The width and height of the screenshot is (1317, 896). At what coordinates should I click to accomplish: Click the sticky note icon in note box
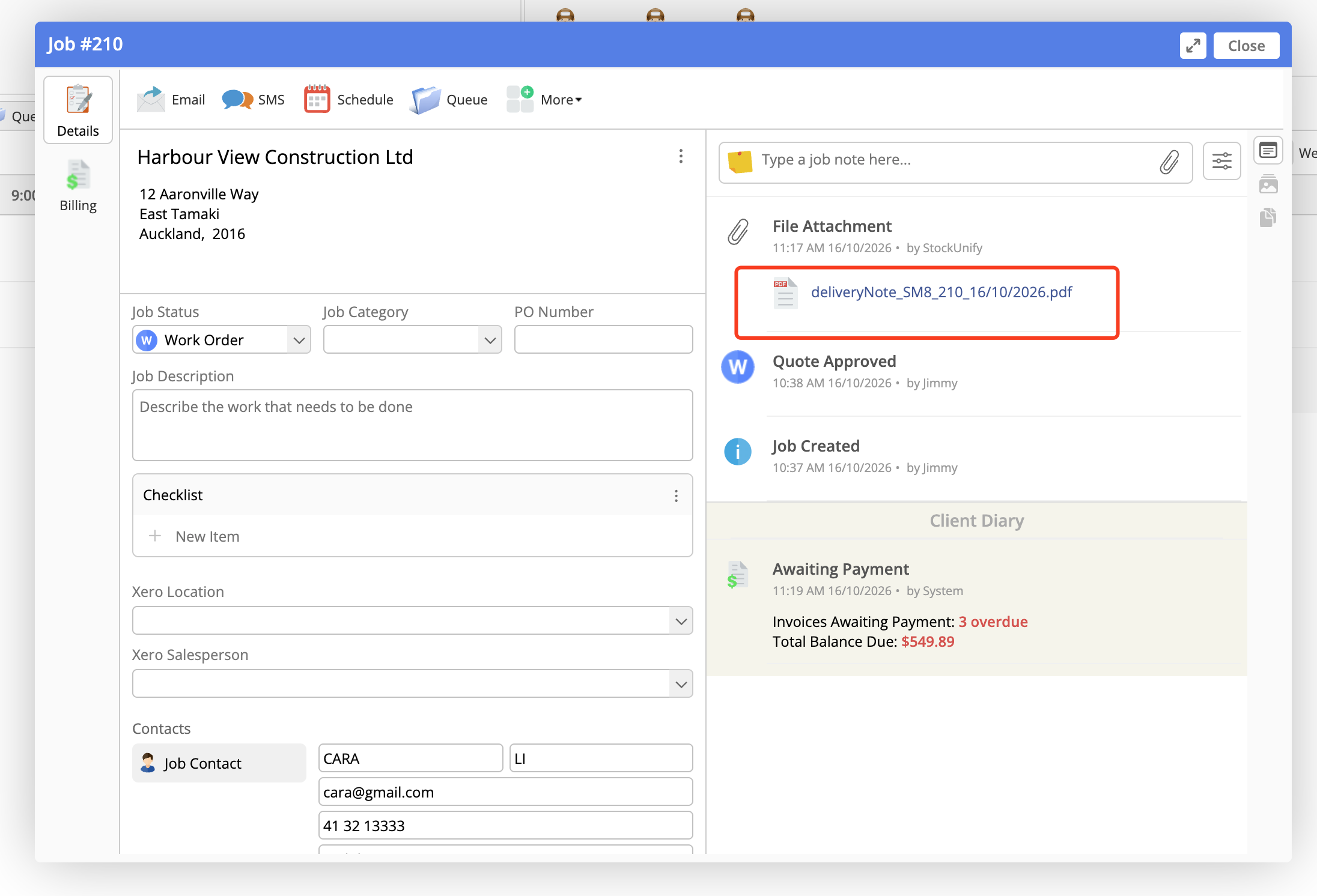pos(740,162)
